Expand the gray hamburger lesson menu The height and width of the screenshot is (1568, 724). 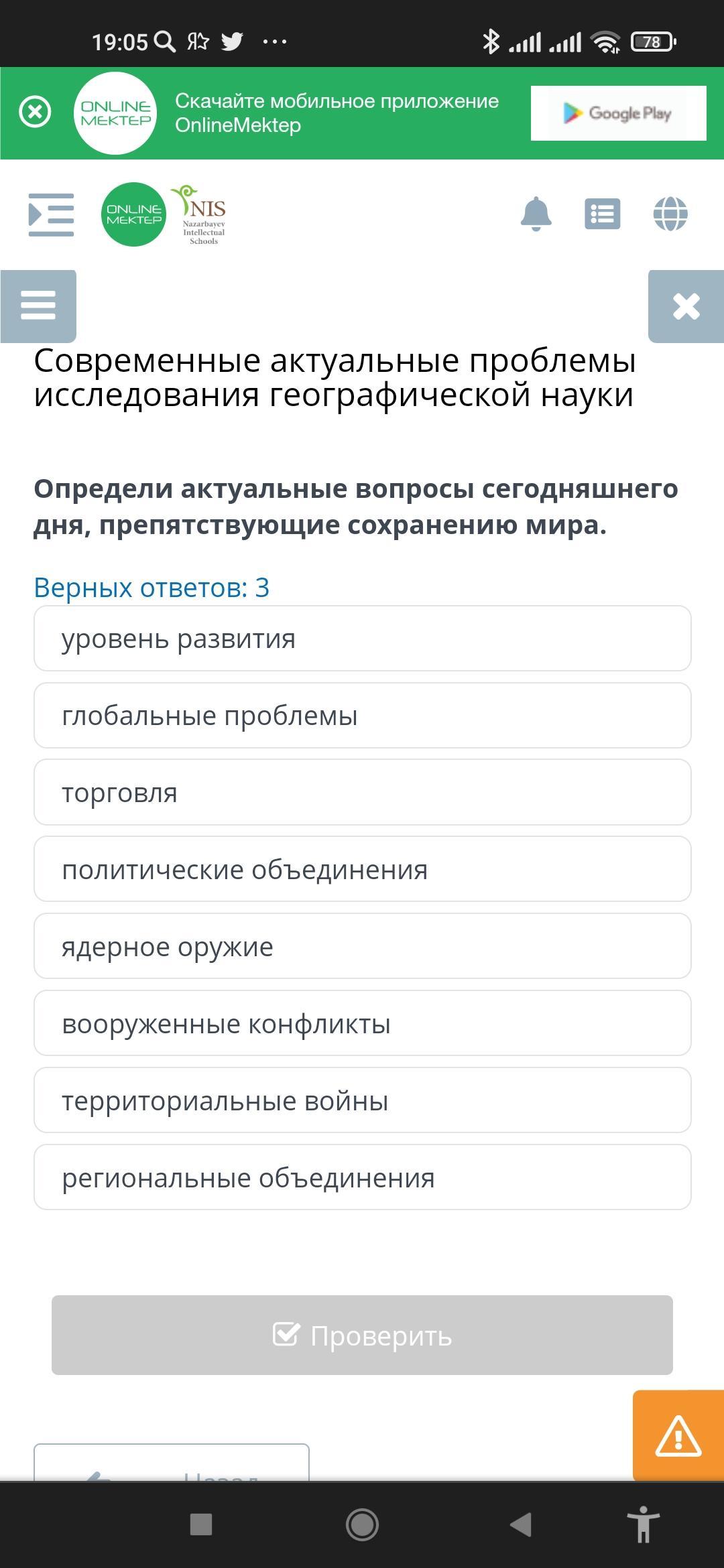click(38, 306)
